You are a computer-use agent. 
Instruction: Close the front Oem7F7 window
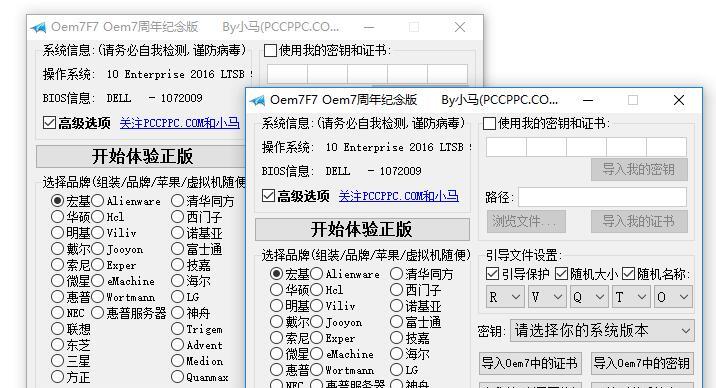(679, 100)
